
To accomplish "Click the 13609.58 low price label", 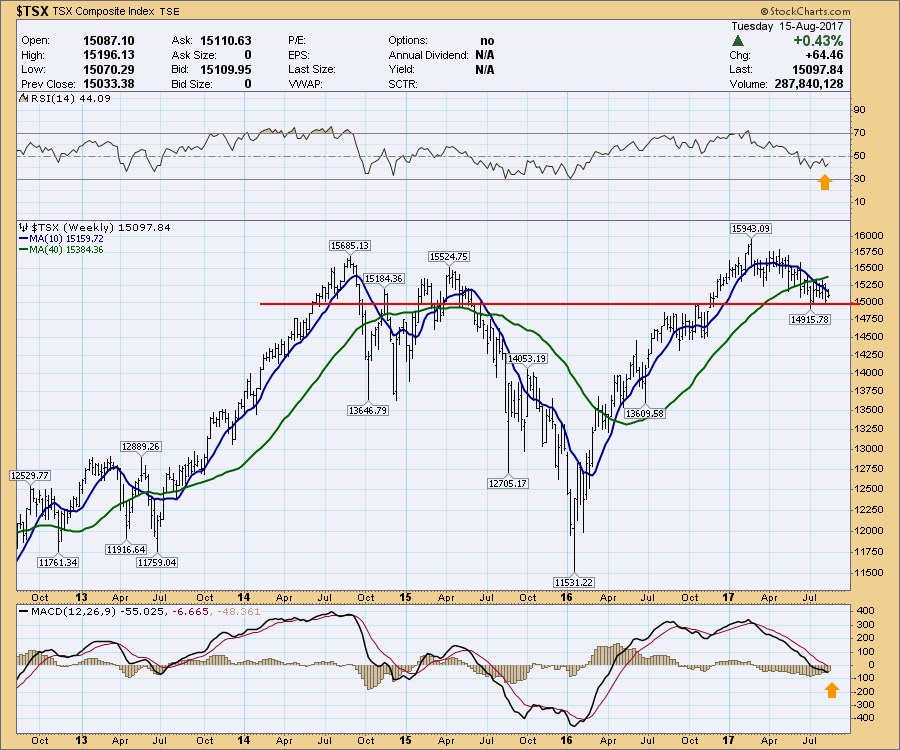I will tap(644, 413).
